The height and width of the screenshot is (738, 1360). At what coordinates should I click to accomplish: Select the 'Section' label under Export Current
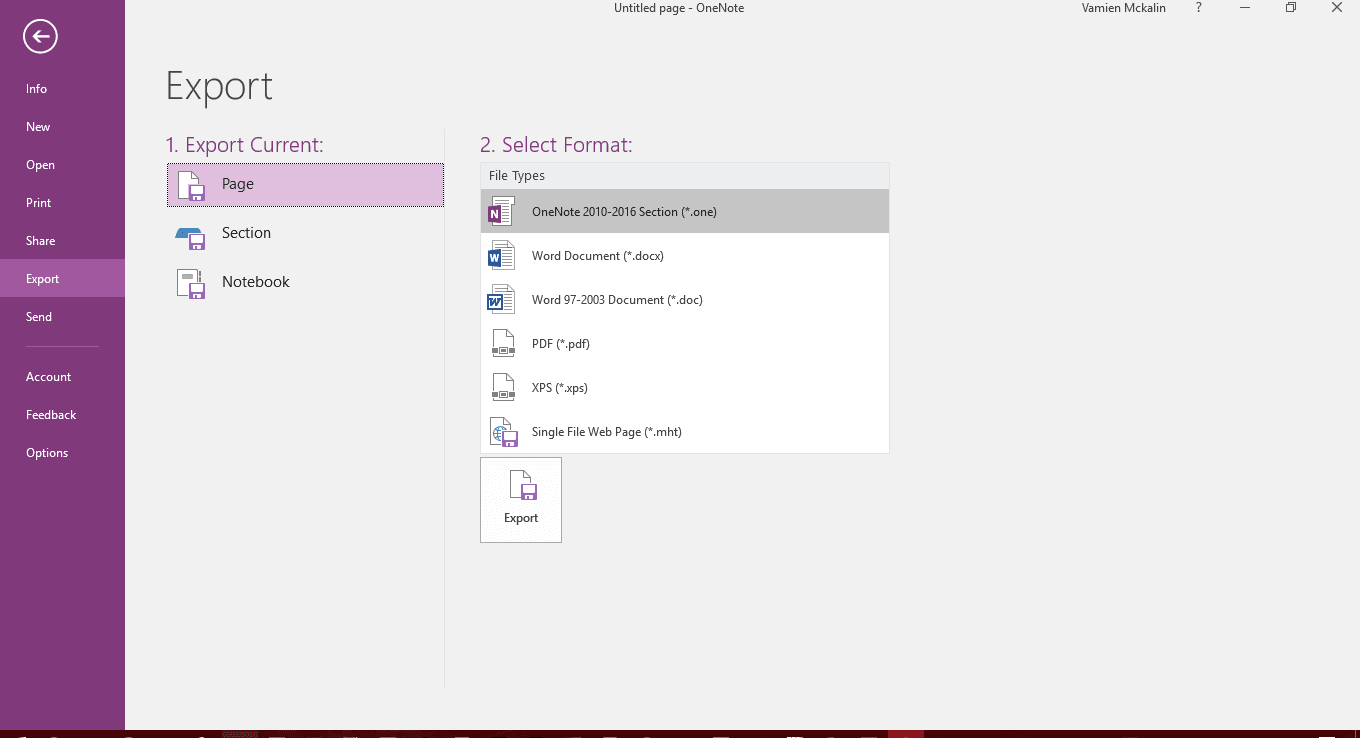[246, 233]
